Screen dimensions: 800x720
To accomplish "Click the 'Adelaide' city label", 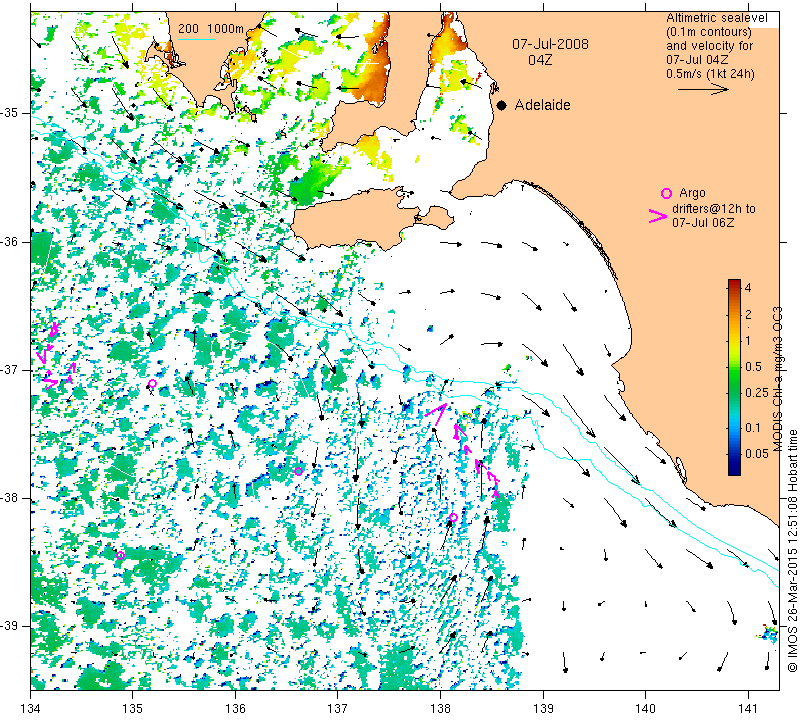I will click(x=542, y=105).
